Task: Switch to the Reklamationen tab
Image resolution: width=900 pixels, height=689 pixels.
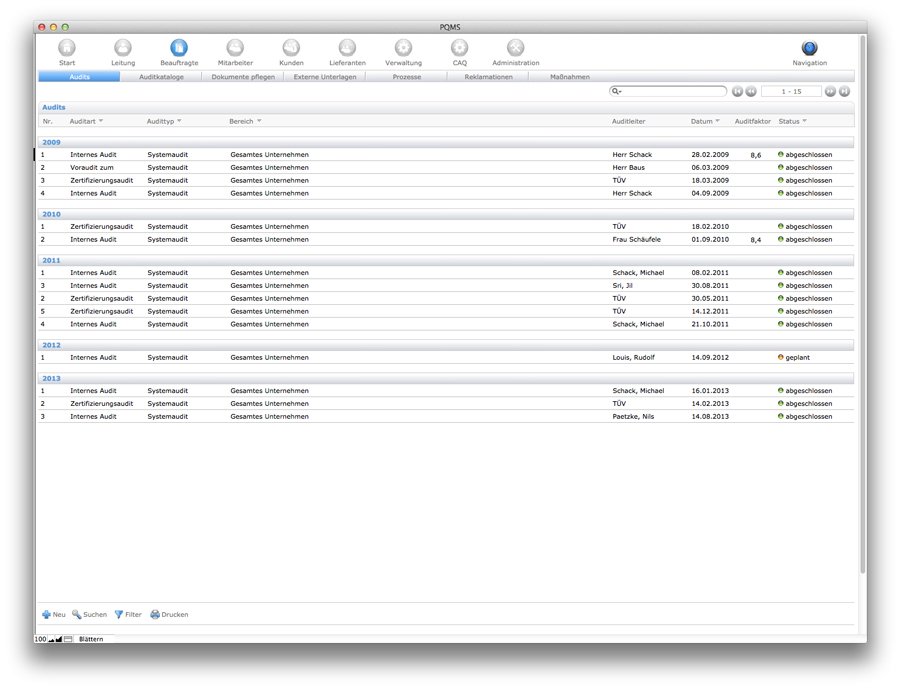Action: (488, 76)
